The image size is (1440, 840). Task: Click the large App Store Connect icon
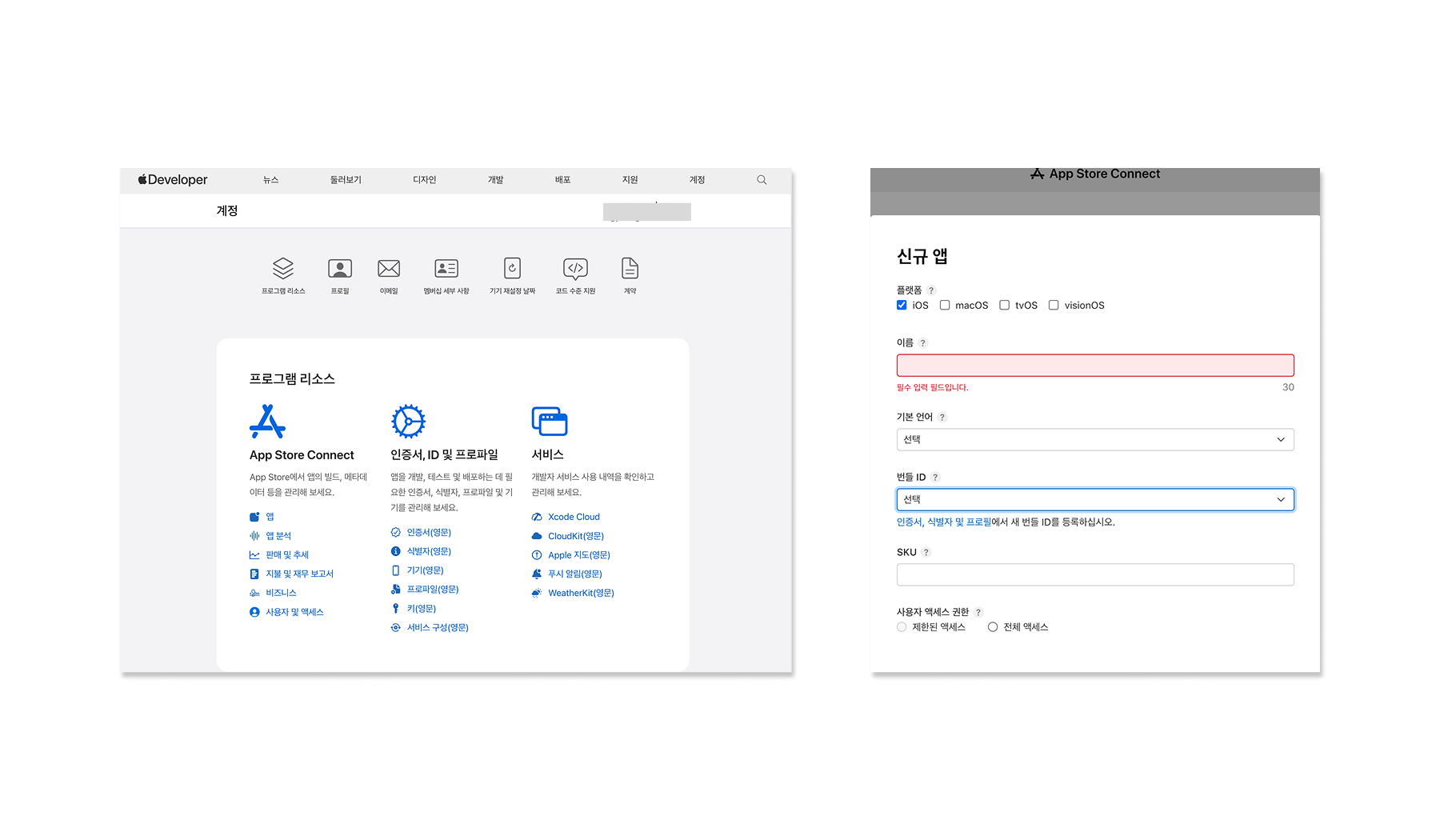pyautogui.click(x=267, y=422)
